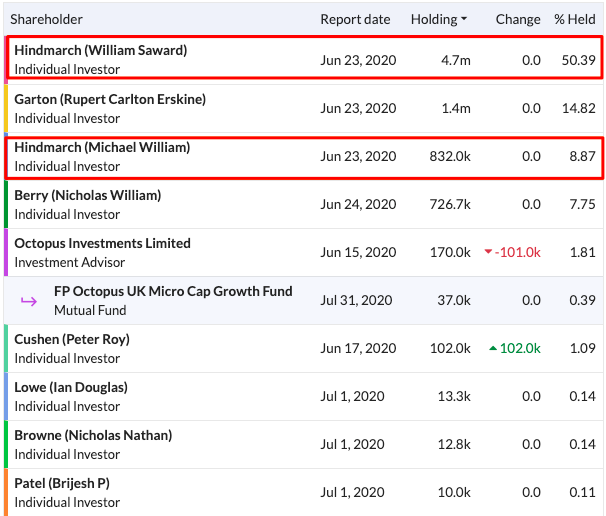Click the red down arrow beside -101.0k
The width and height of the screenshot is (606, 516).
488,252
